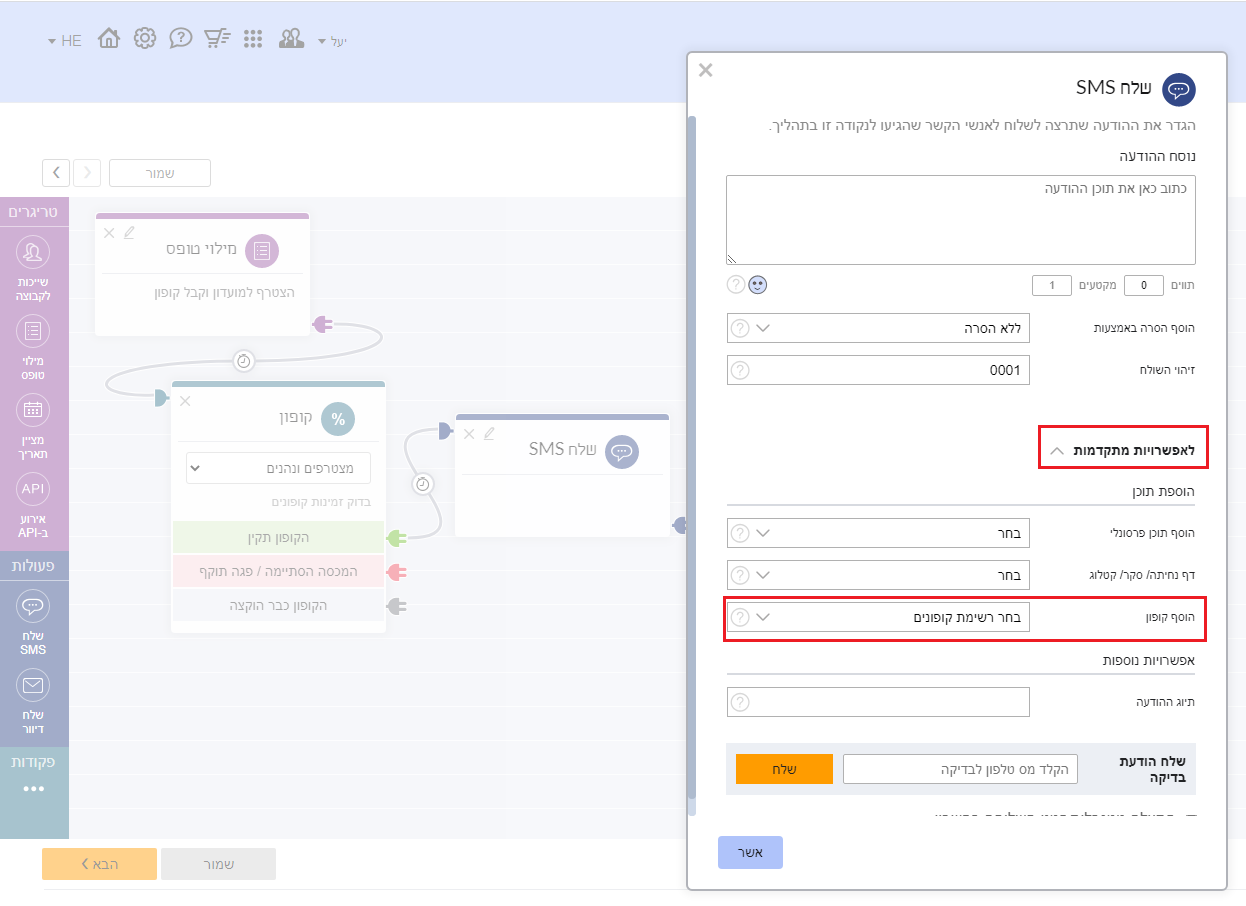
Task: Open the shopping cart icon
Action: pos(217,39)
